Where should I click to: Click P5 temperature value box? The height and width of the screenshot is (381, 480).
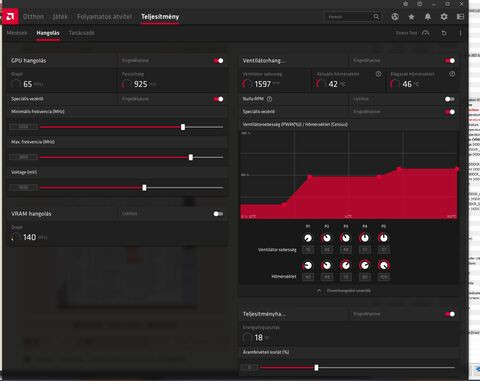pos(384,277)
